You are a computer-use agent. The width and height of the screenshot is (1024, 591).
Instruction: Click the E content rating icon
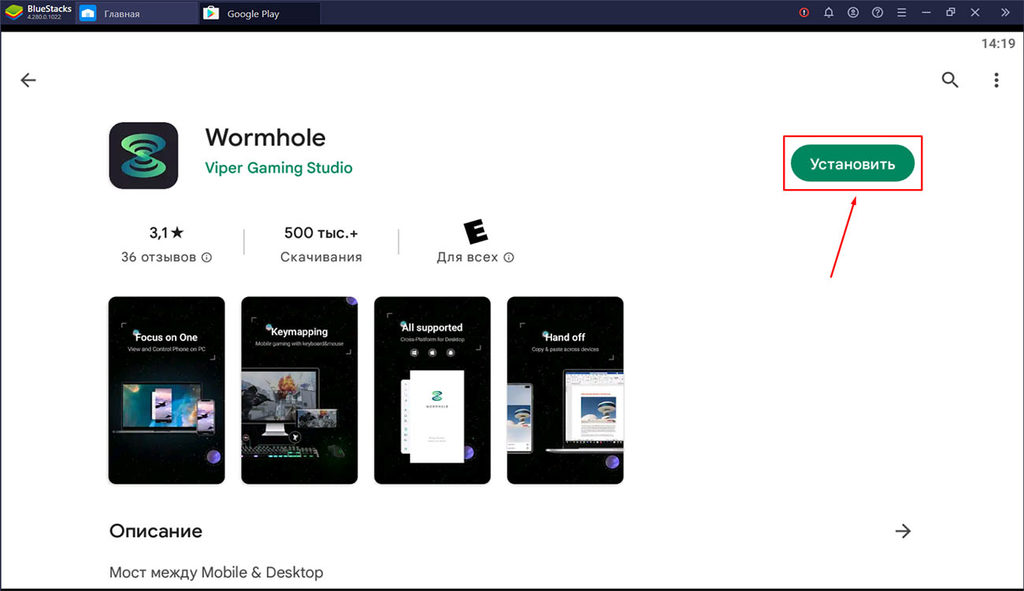point(475,231)
